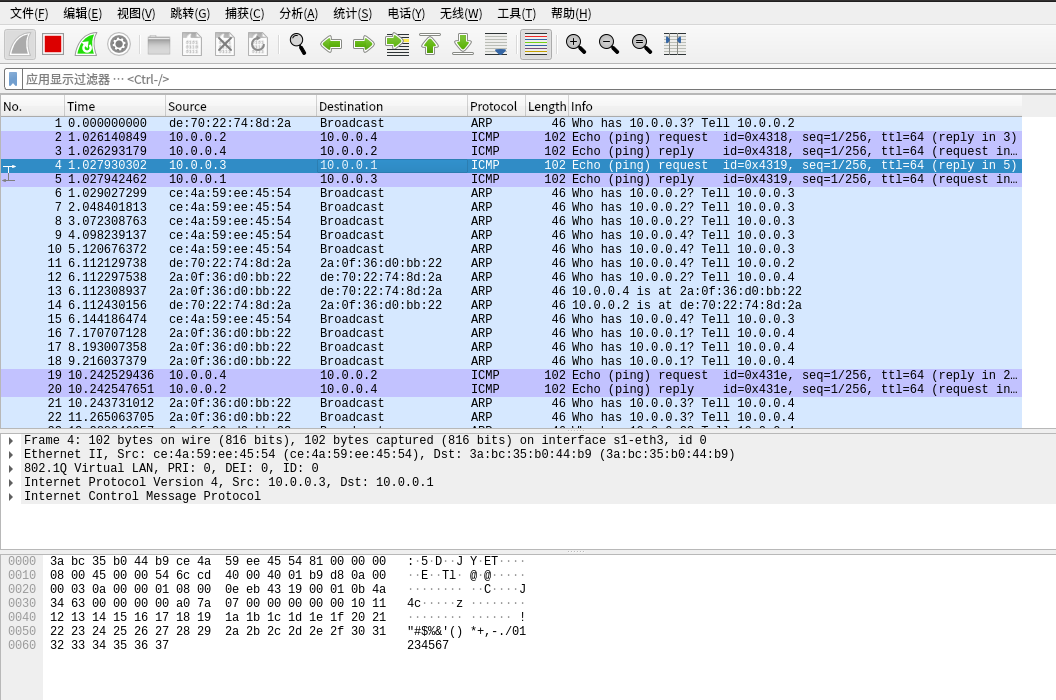1056x700 pixels.
Task: Sort packets by Source column header
Action: [240, 106]
